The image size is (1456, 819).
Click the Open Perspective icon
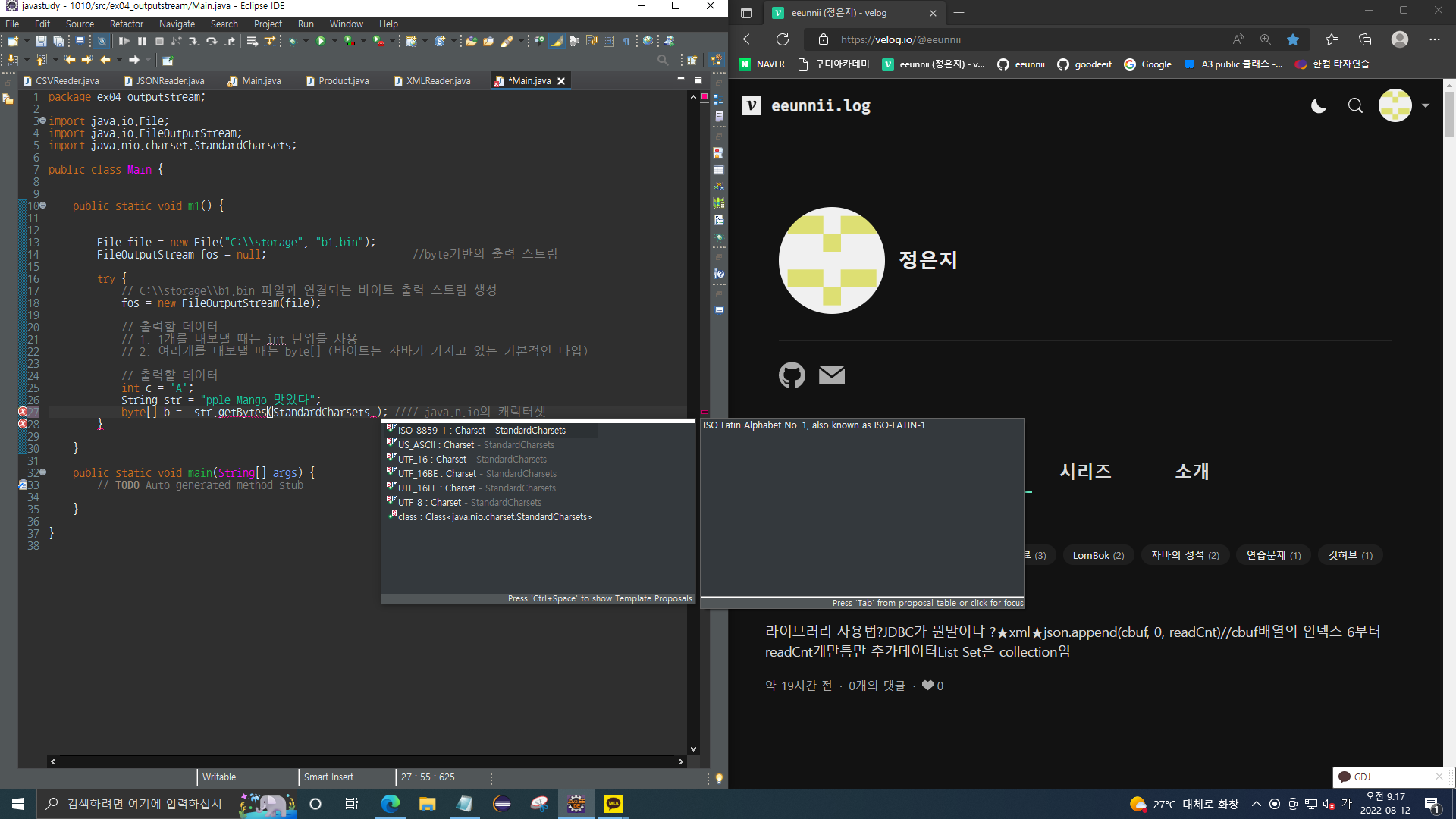click(692, 60)
